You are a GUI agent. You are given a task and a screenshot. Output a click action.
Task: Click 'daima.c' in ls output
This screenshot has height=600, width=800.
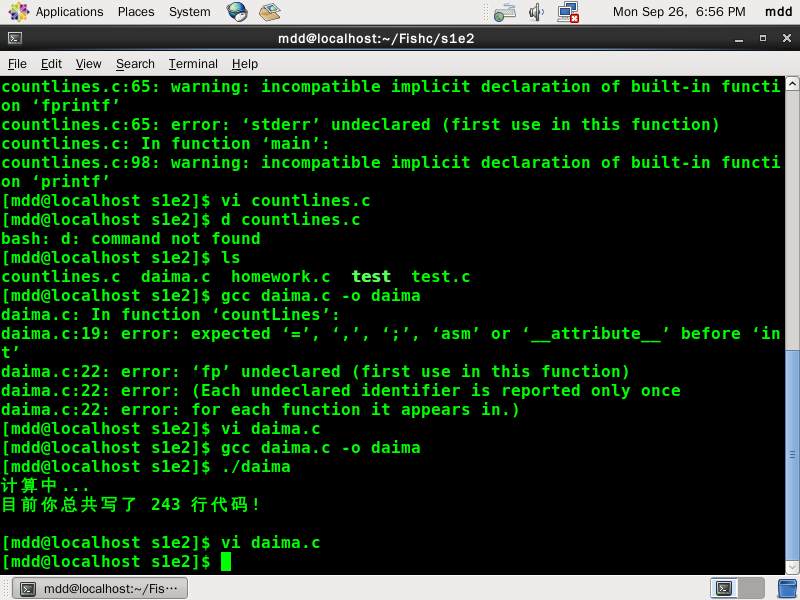[176, 277]
